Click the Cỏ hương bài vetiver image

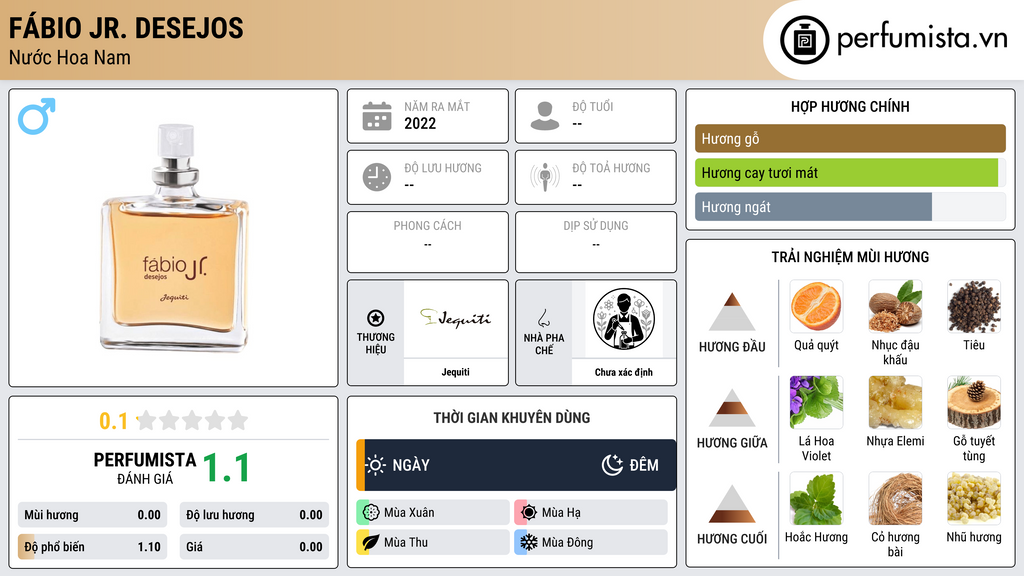click(895, 498)
